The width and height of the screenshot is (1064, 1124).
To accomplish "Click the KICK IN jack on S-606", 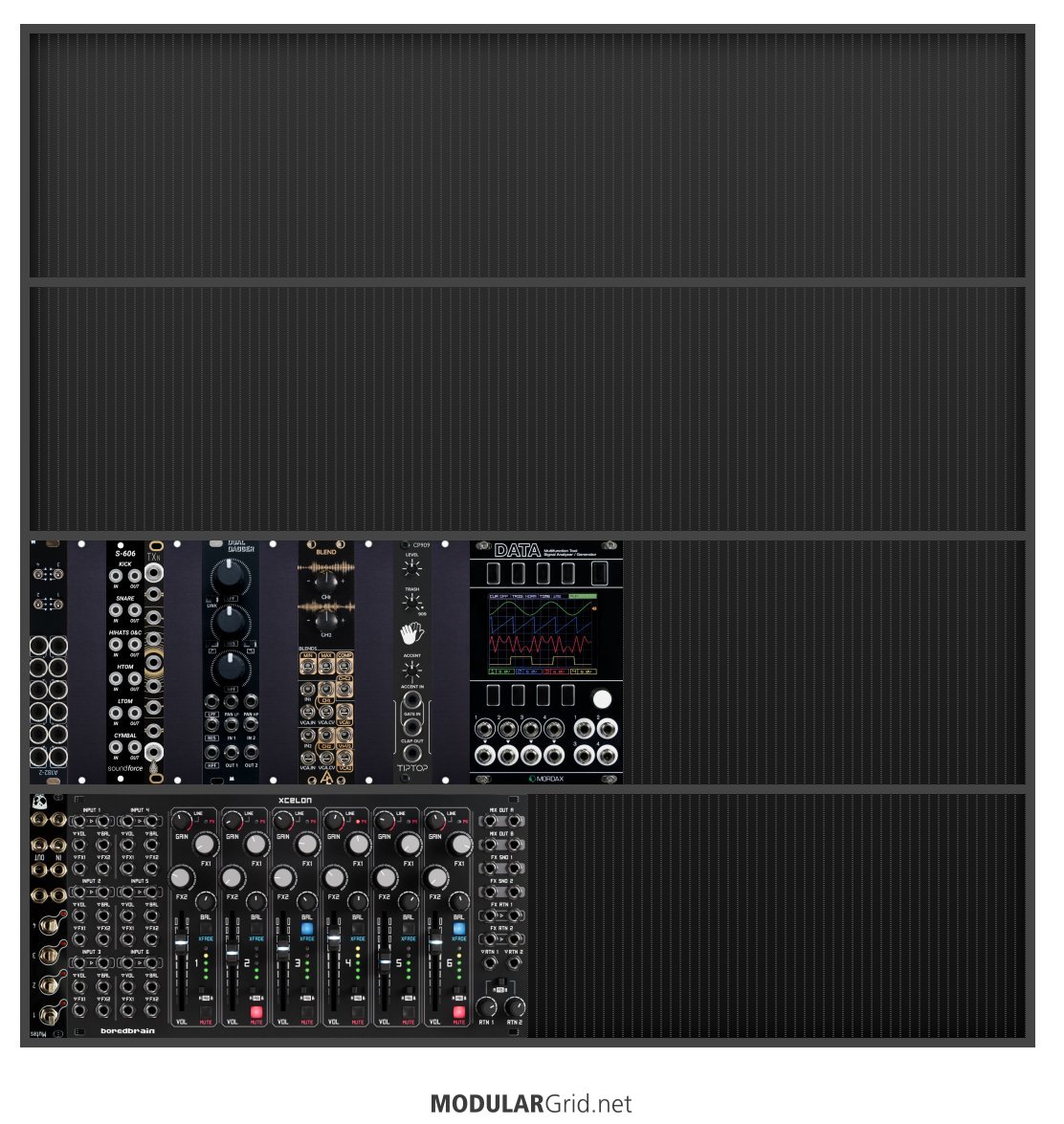I will point(116,575).
